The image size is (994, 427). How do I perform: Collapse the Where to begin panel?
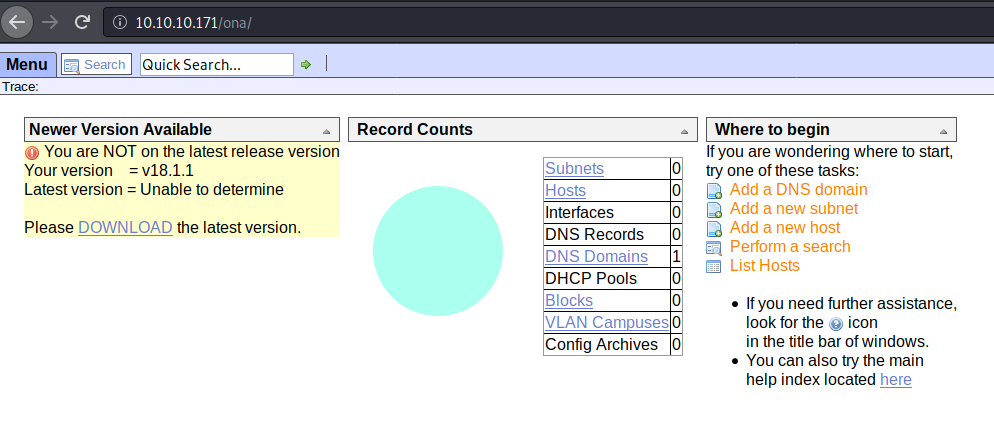tap(942, 131)
